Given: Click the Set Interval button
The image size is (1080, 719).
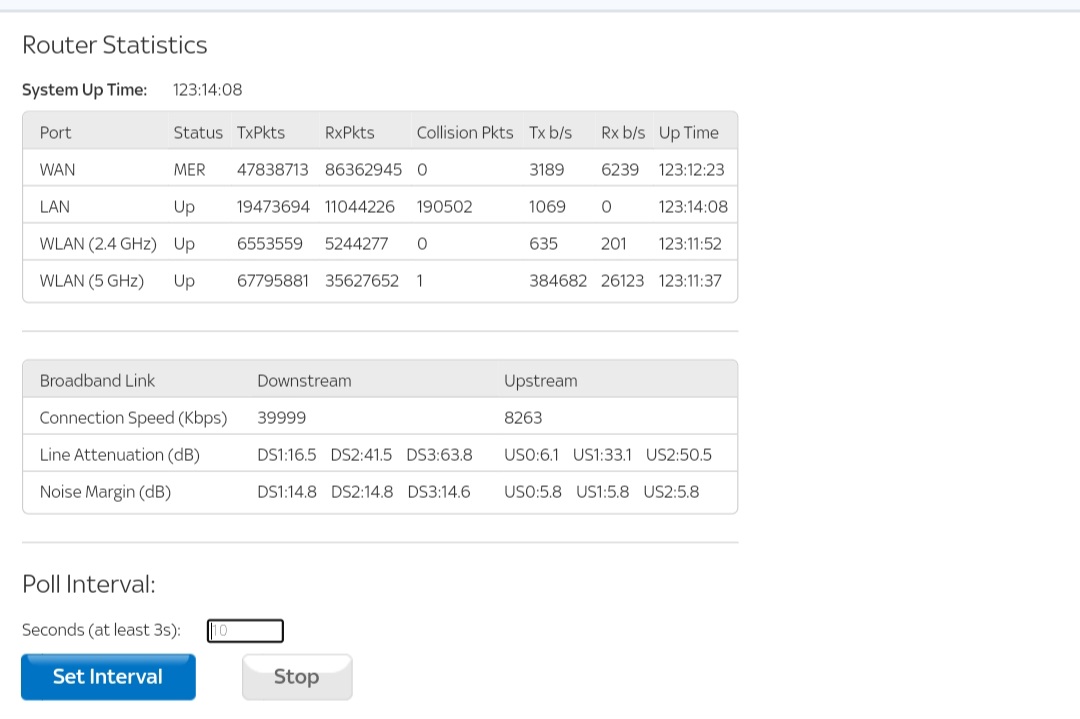Looking at the screenshot, I should tap(108, 677).
